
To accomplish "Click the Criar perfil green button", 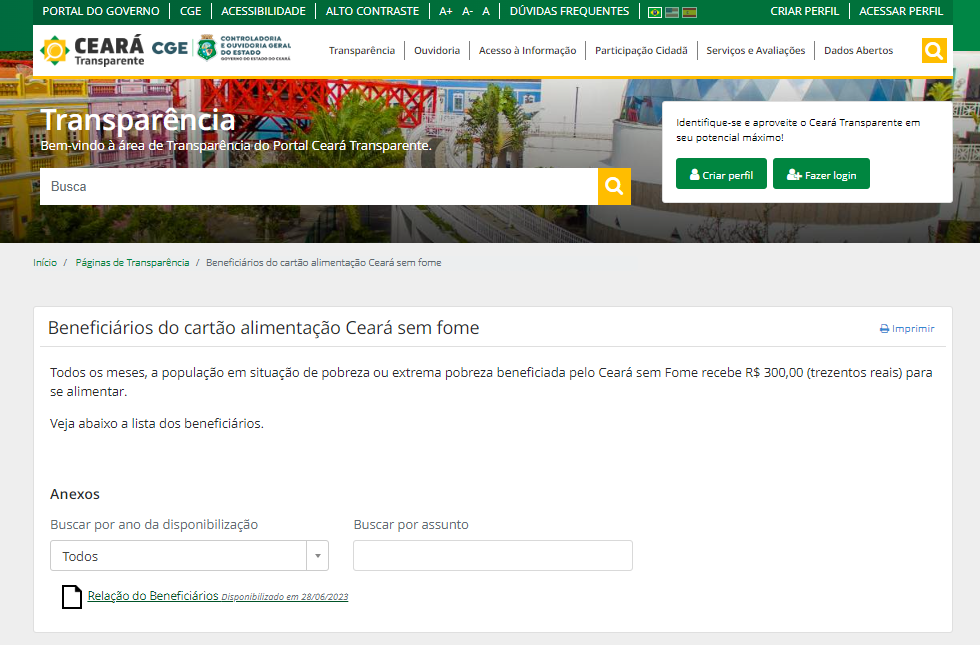I will (x=721, y=174).
